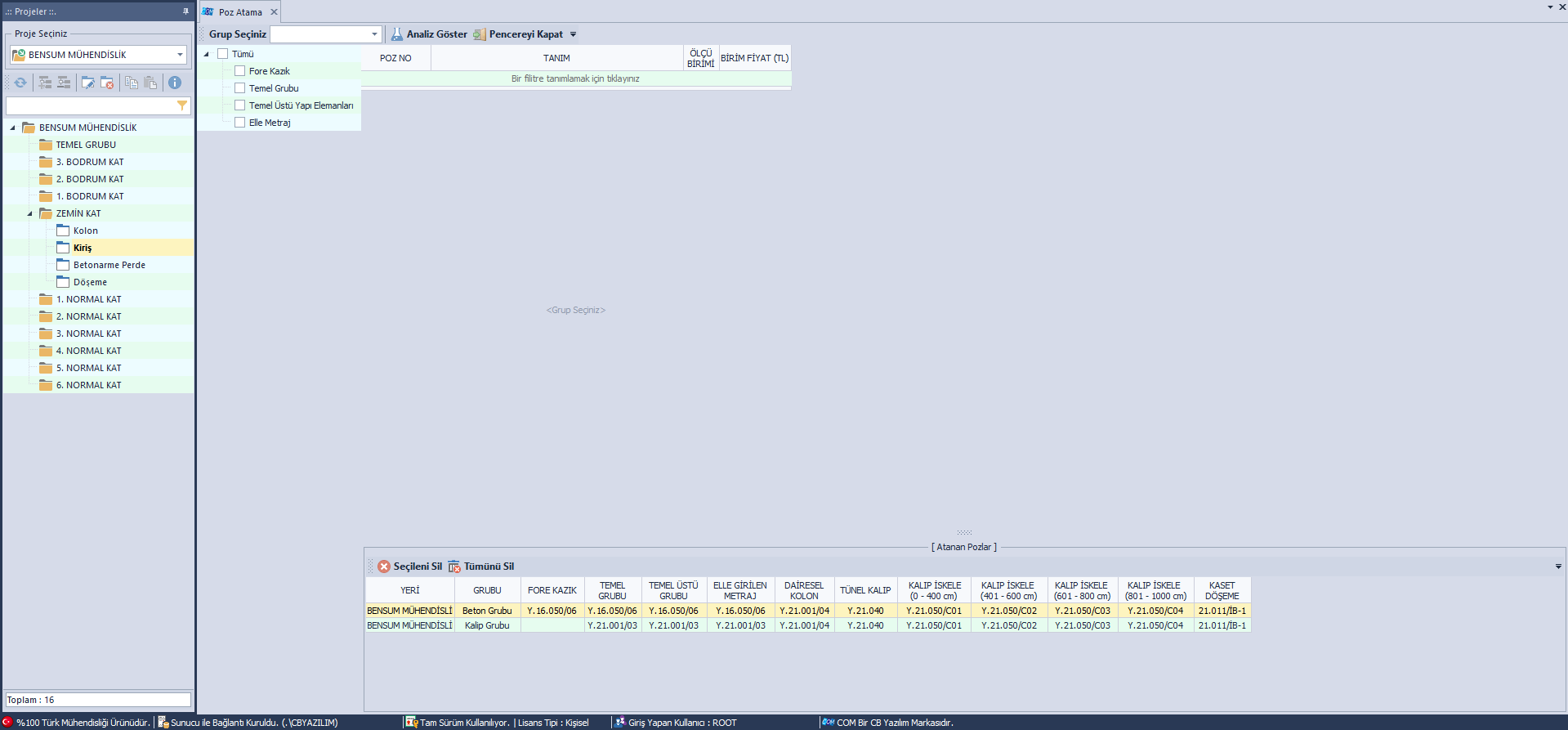Click the Poz Atama tab icon

click(208, 12)
